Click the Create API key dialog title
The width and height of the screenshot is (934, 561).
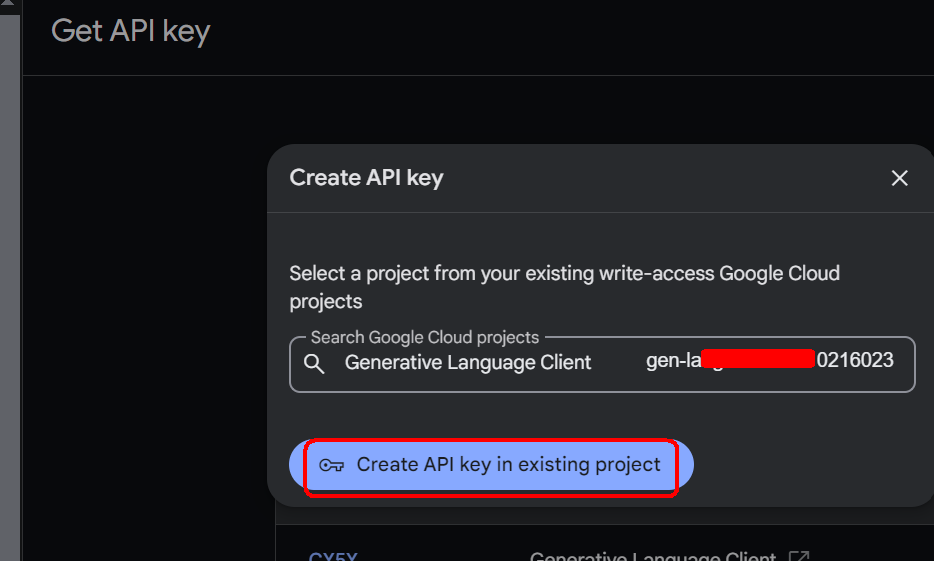point(366,177)
